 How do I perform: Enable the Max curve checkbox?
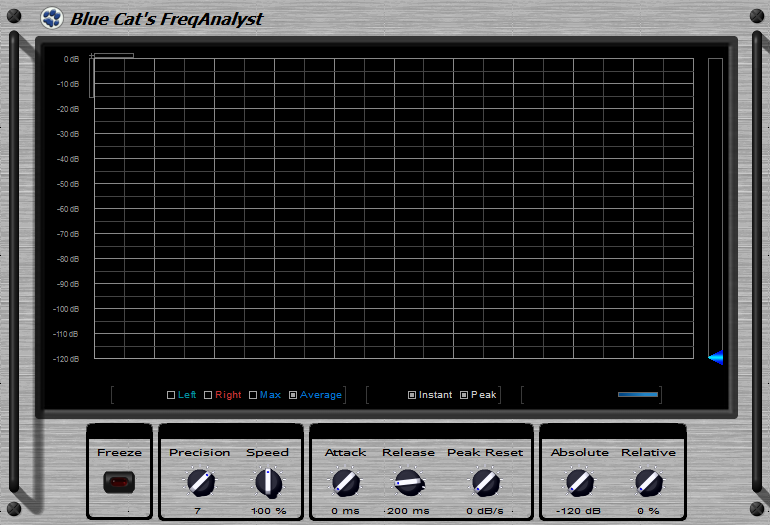[253, 395]
